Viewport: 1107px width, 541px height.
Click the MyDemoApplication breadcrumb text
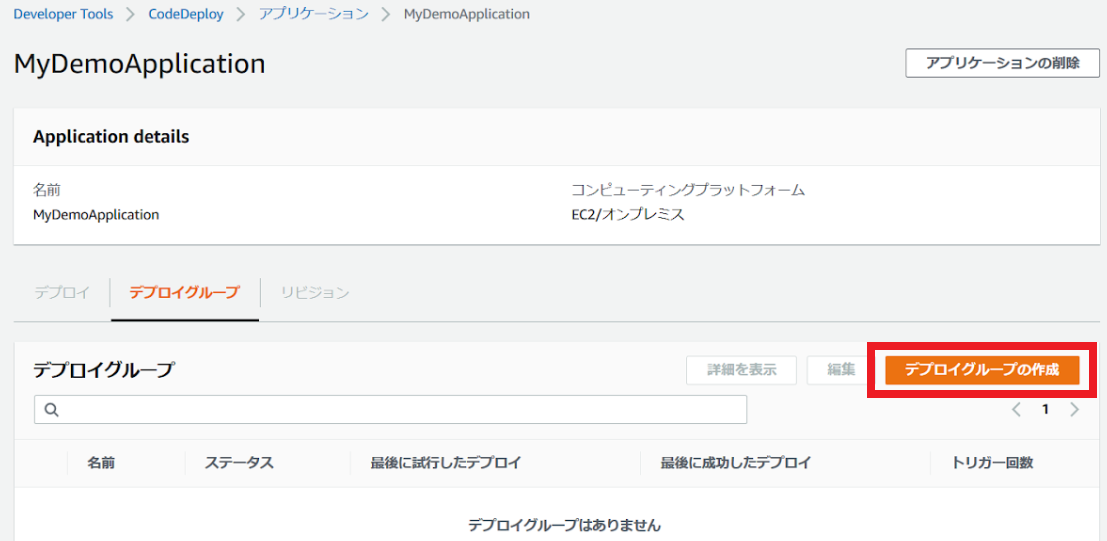(x=467, y=14)
